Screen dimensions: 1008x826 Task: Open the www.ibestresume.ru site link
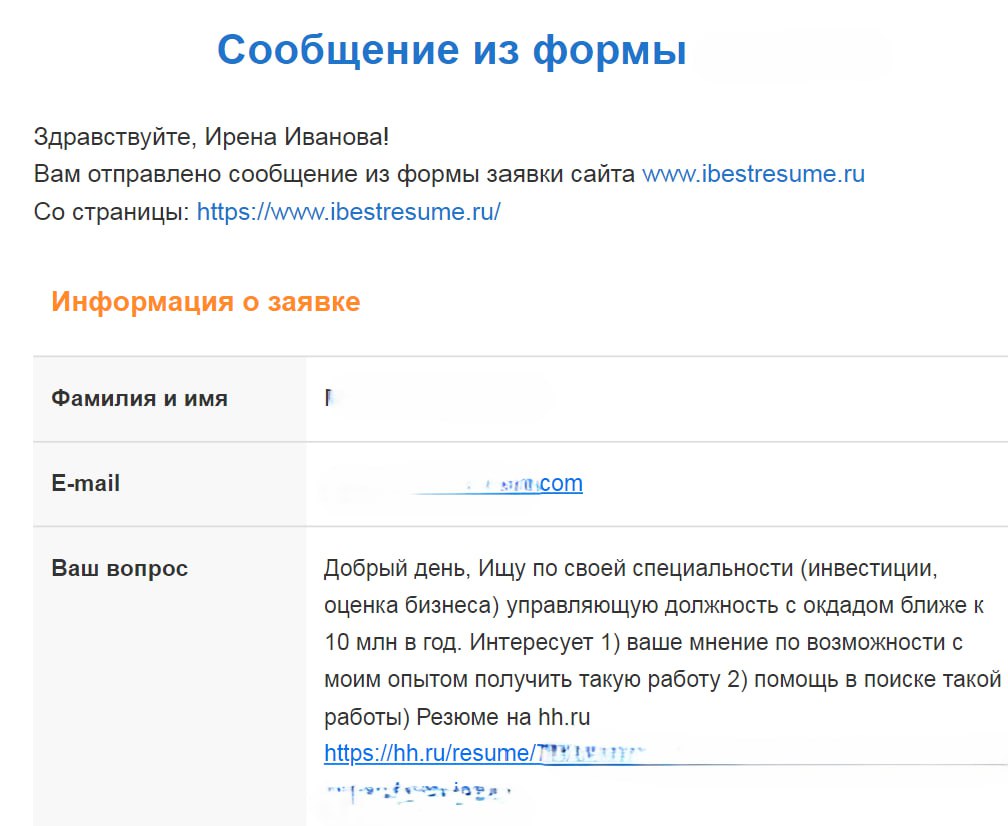(753, 174)
